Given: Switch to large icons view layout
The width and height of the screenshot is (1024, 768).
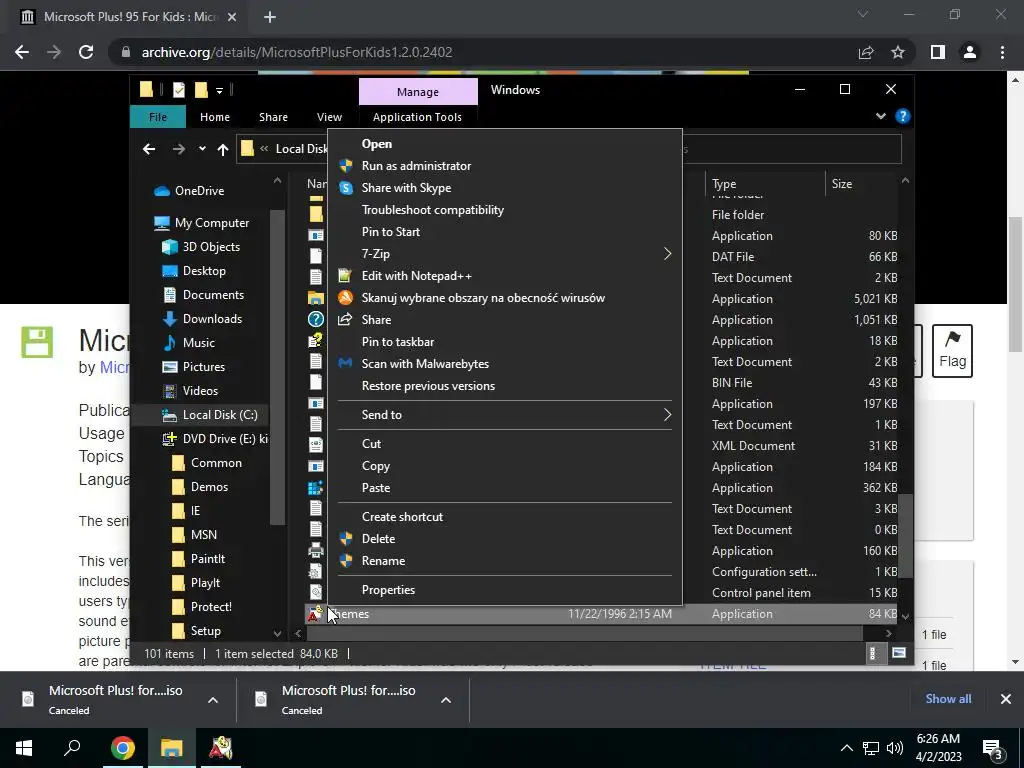Looking at the screenshot, I should [899, 653].
